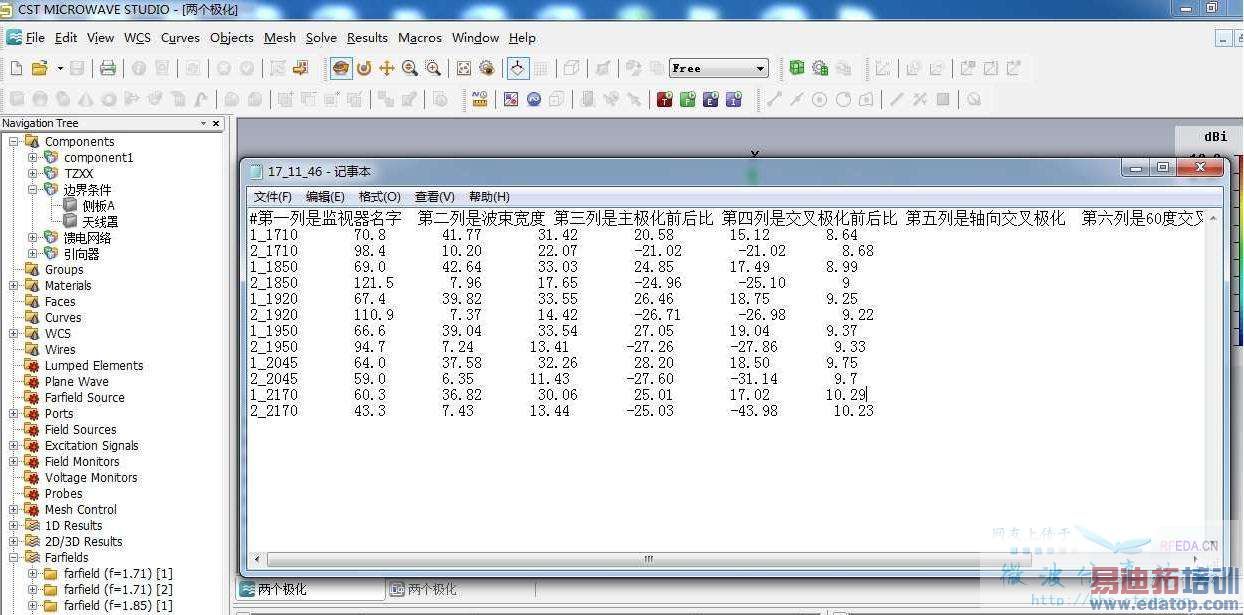Expand the Materials tree node
1244x615 pixels.
pyautogui.click(x=15, y=285)
